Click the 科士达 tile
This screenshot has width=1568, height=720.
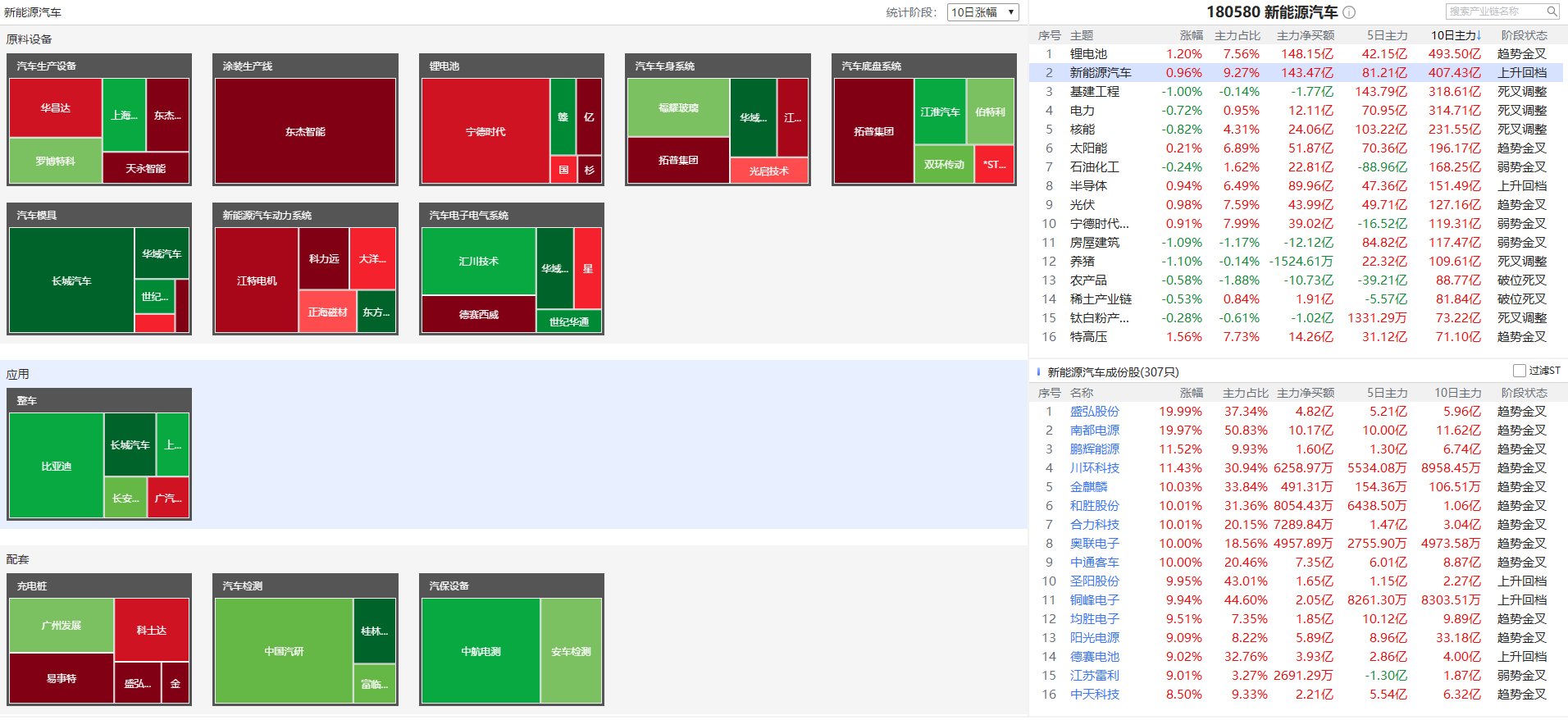pyautogui.click(x=152, y=630)
